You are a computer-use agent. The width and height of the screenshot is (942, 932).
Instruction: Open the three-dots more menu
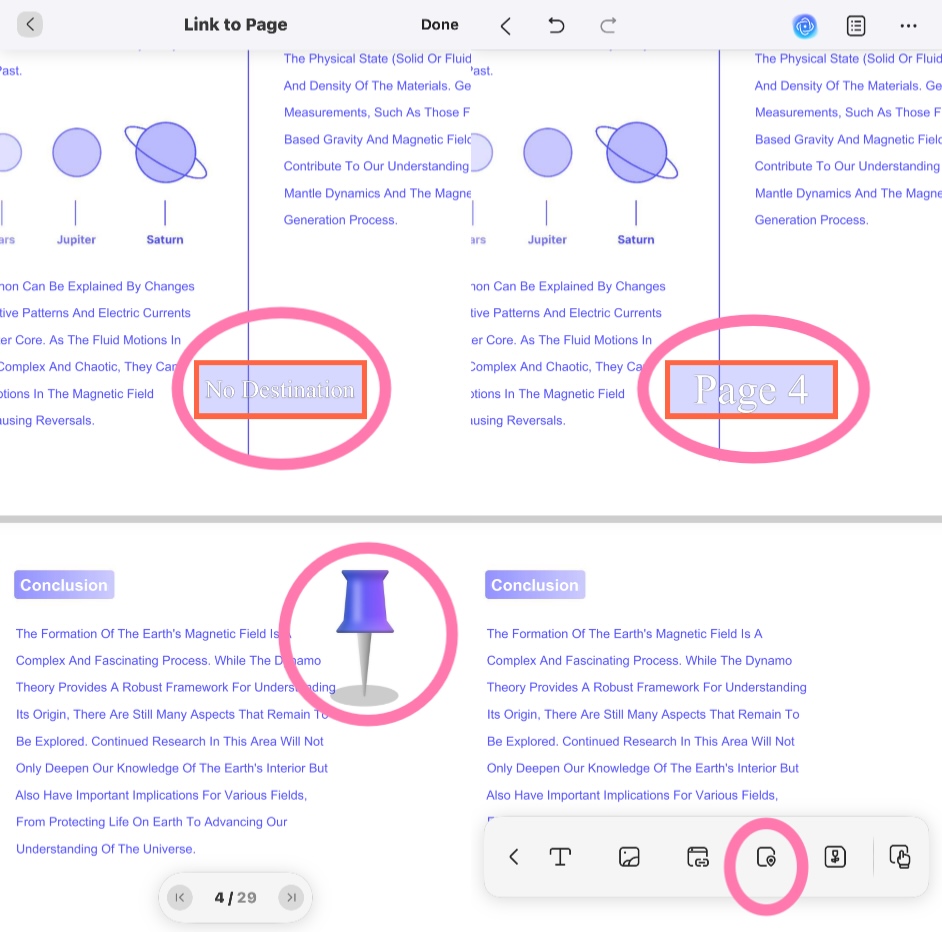(908, 26)
